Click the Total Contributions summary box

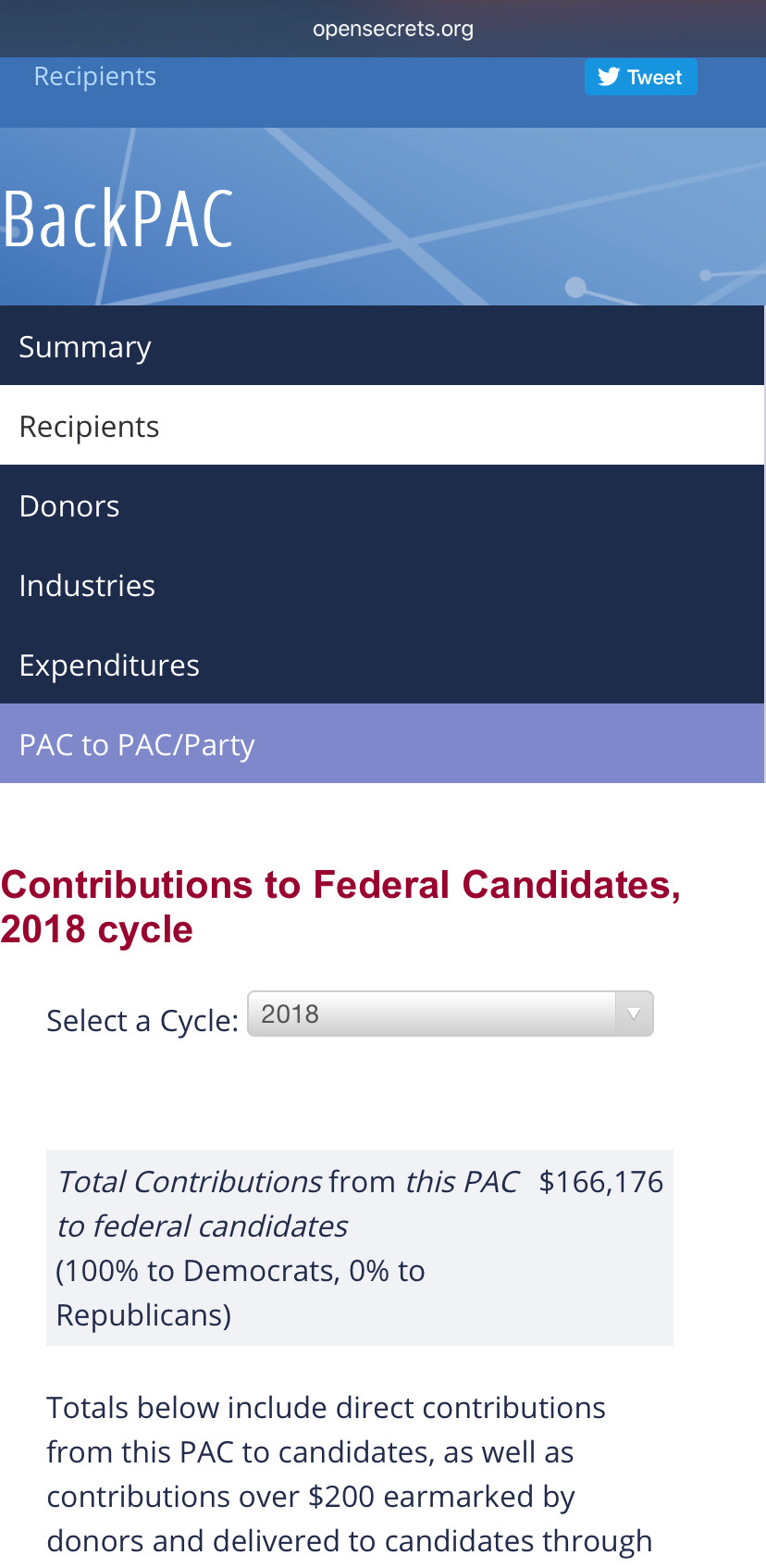pyautogui.click(x=360, y=1248)
